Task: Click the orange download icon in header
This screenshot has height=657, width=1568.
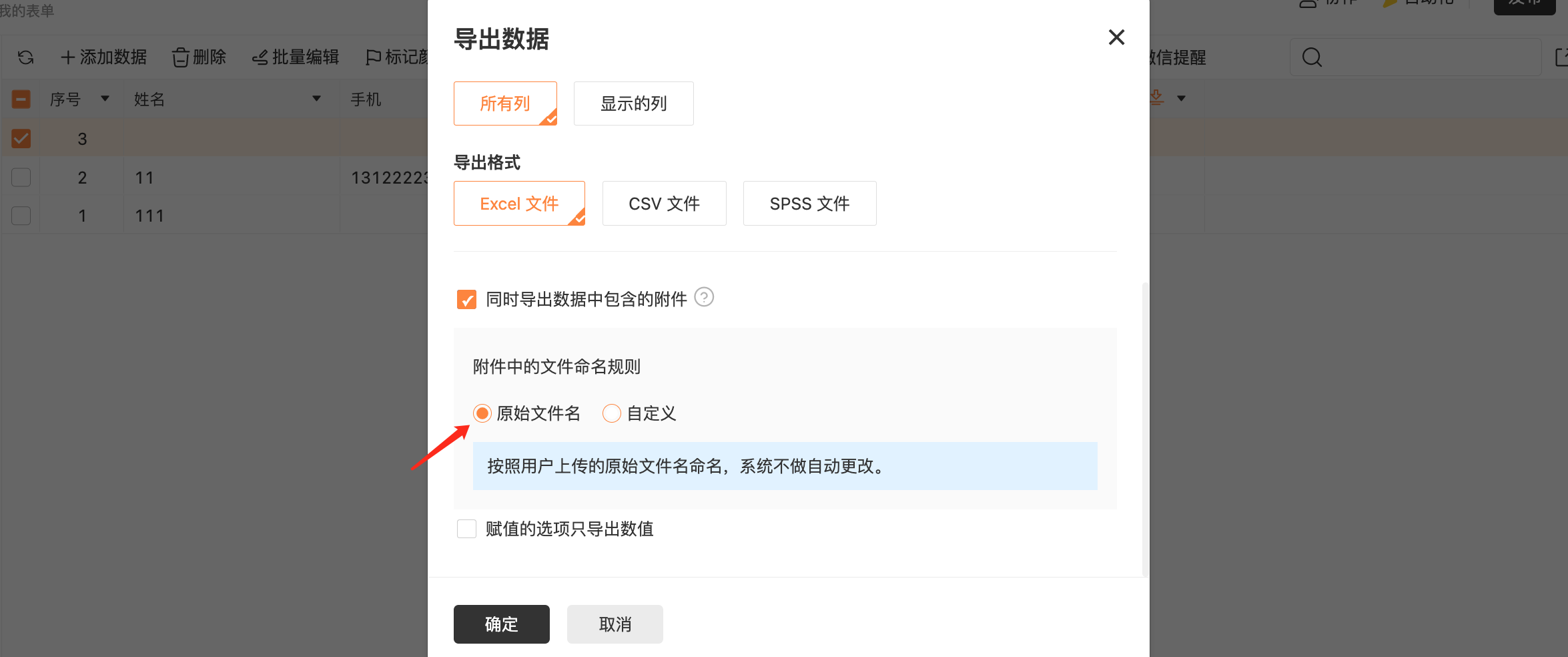Action: pos(1156,98)
